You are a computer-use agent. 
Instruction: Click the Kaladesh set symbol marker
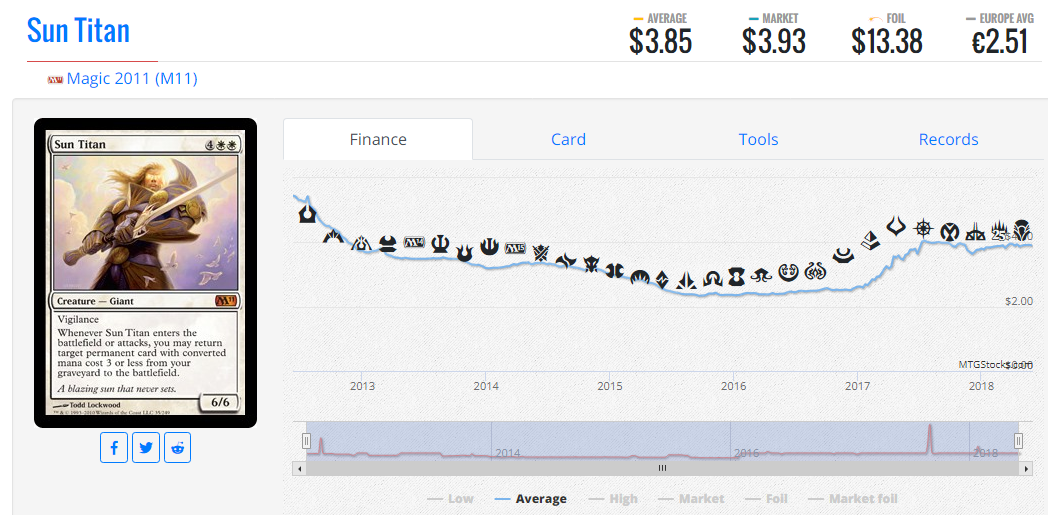[789, 271]
